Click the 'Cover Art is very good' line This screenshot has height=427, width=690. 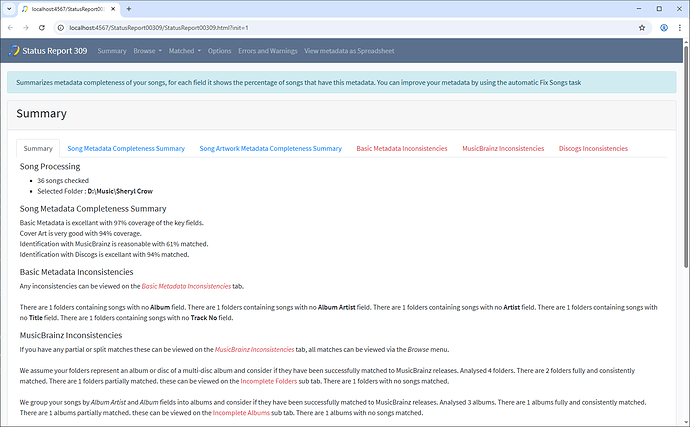(81, 233)
